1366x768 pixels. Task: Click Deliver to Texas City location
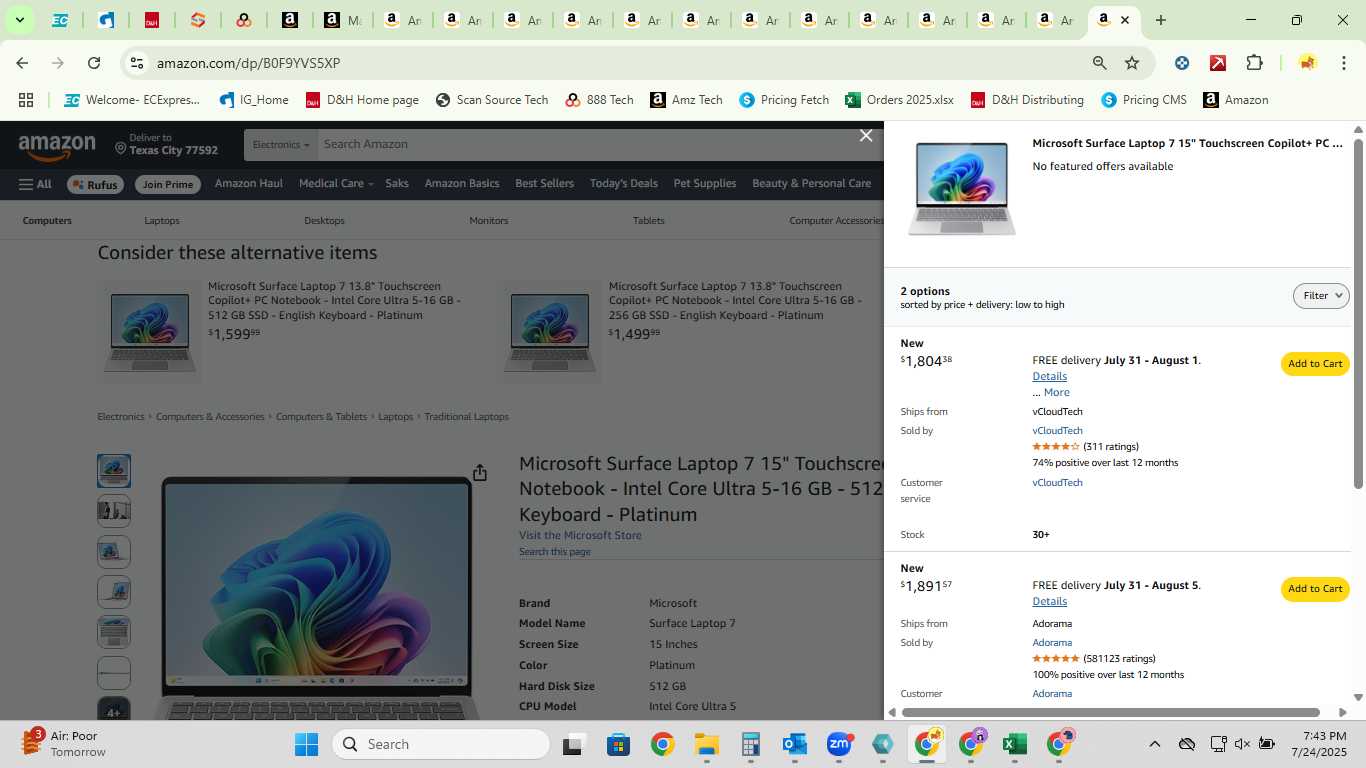[x=166, y=144]
